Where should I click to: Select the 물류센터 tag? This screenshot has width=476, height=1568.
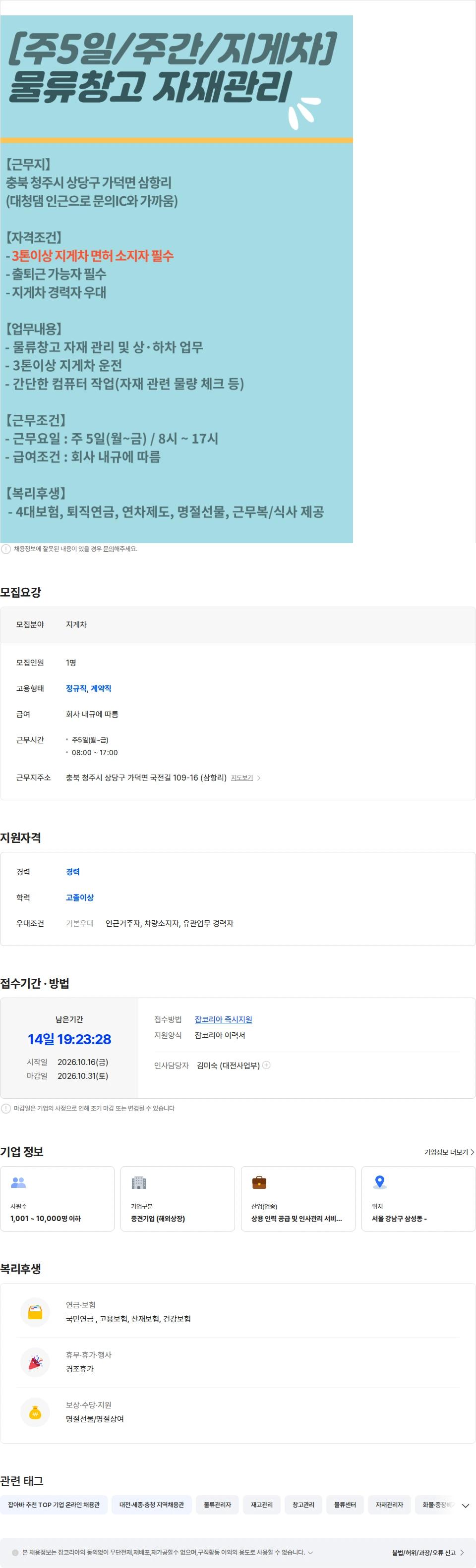pyautogui.click(x=345, y=1504)
